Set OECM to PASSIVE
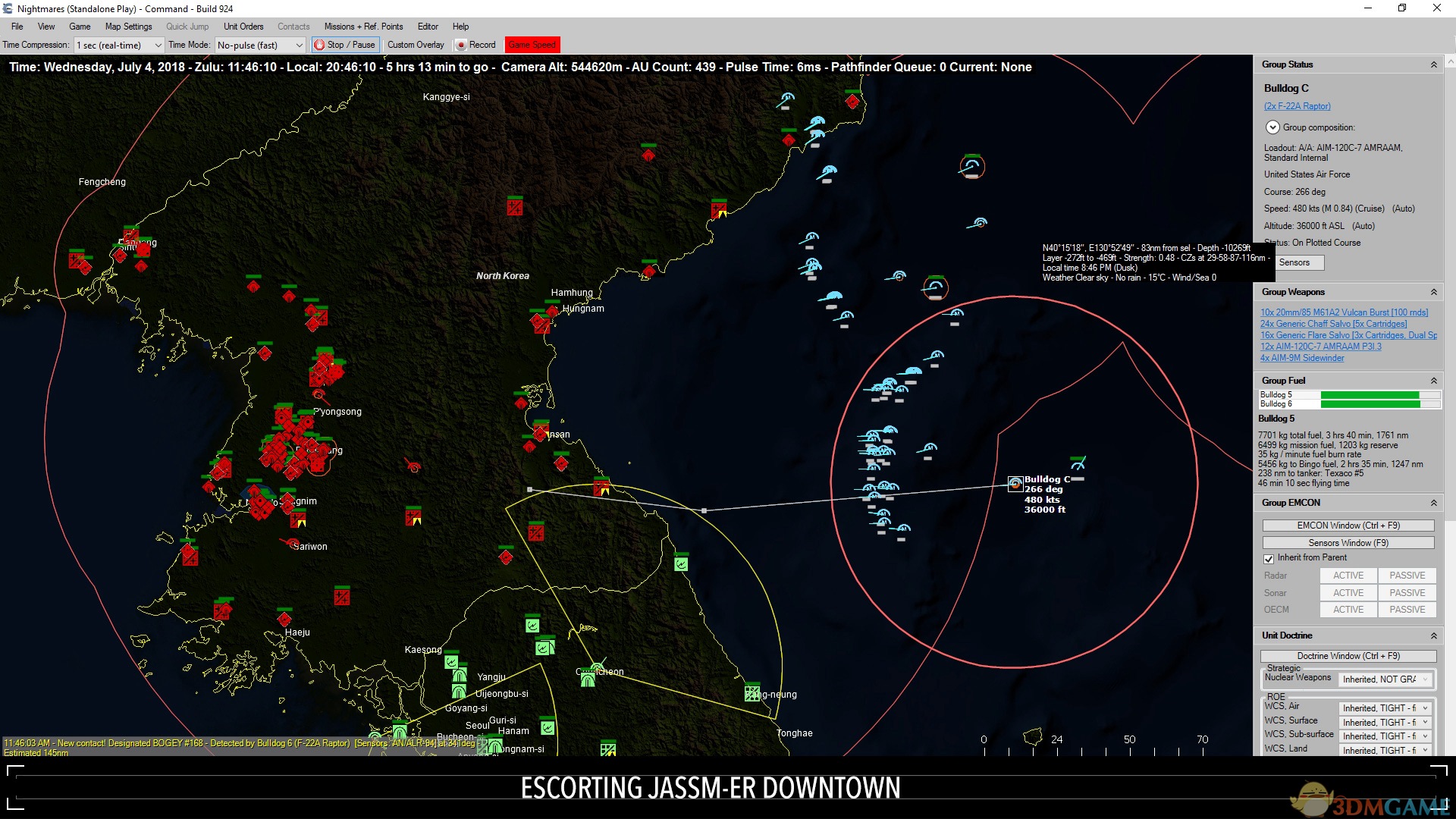Image resolution: width=1456 pixels, height=819 pixels. [x=1407, y=610]
